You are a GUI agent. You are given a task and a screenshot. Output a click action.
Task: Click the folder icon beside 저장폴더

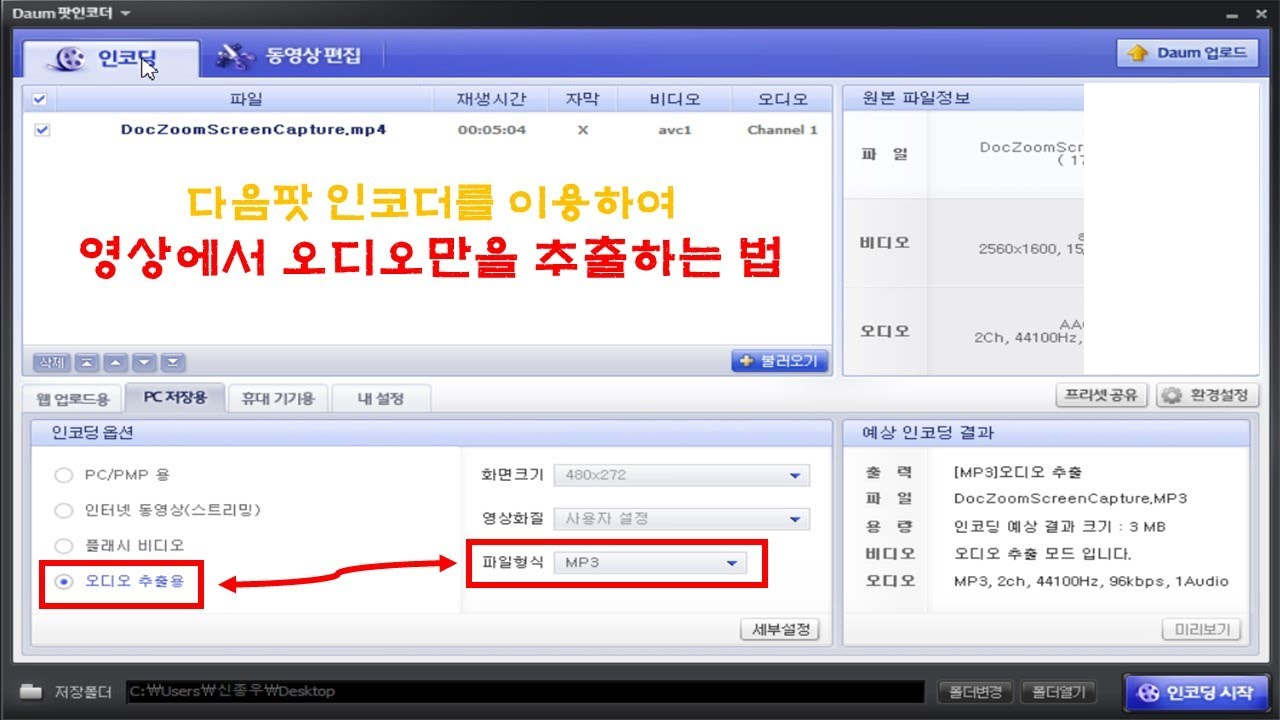(31, 691)
